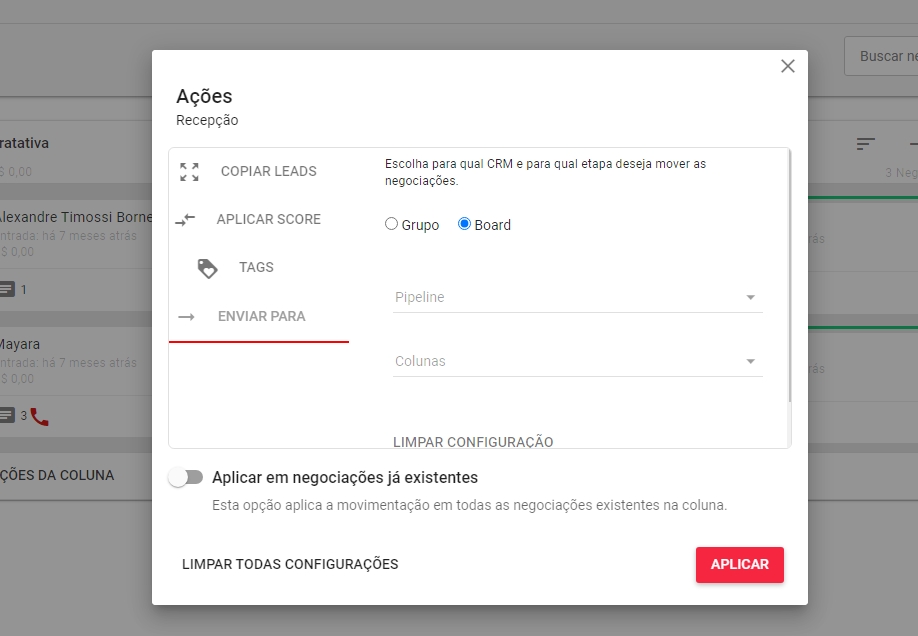Select the Board radio option

(x=464, y=225)
